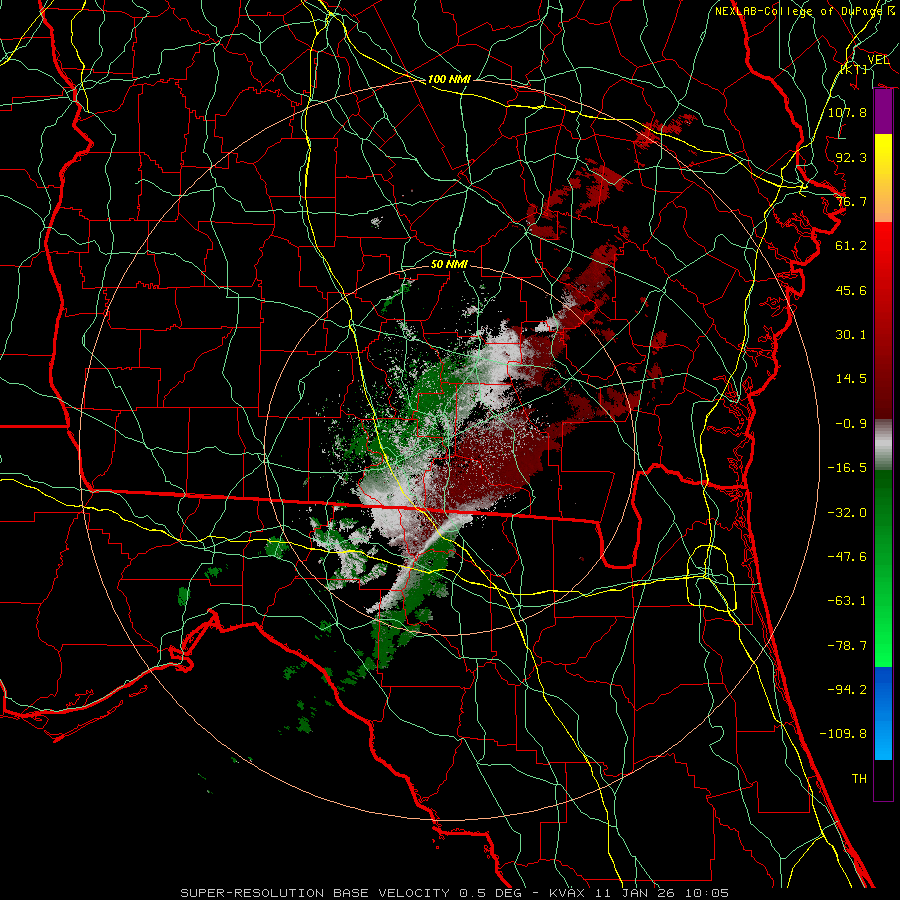This screenshot has height=900, width=900.
Task: Click the blue band of the color bar
Action: coord(883,713)
